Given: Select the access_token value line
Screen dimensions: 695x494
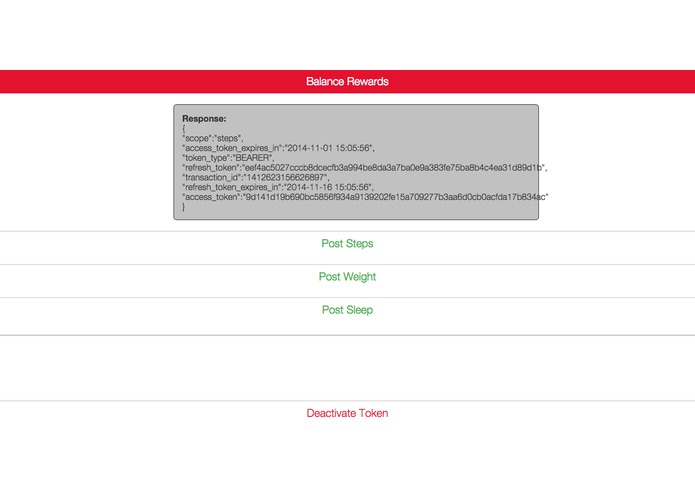Looking at the screenshot, I should pyautogui.click(x=365, y=197).
